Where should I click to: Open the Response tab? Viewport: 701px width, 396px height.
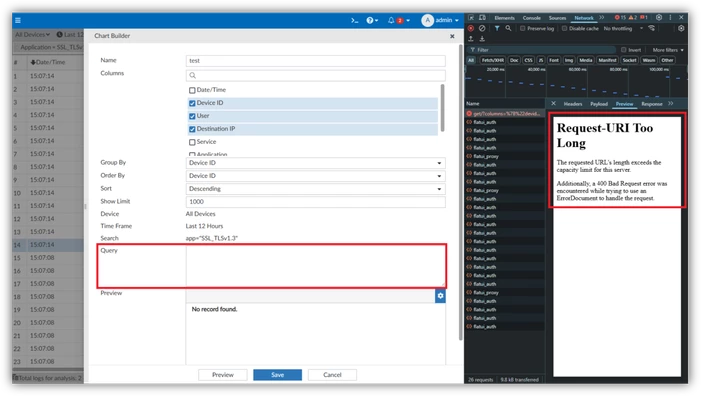pos(652,104)
